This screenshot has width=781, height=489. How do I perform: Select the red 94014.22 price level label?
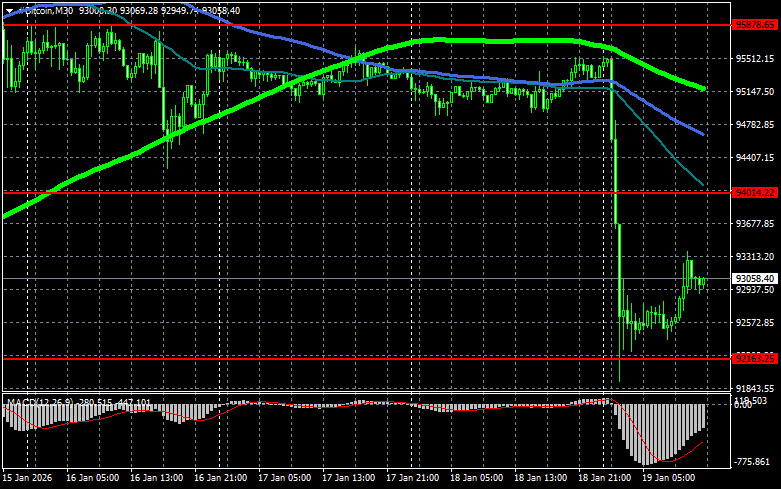[x=755, y=193]
